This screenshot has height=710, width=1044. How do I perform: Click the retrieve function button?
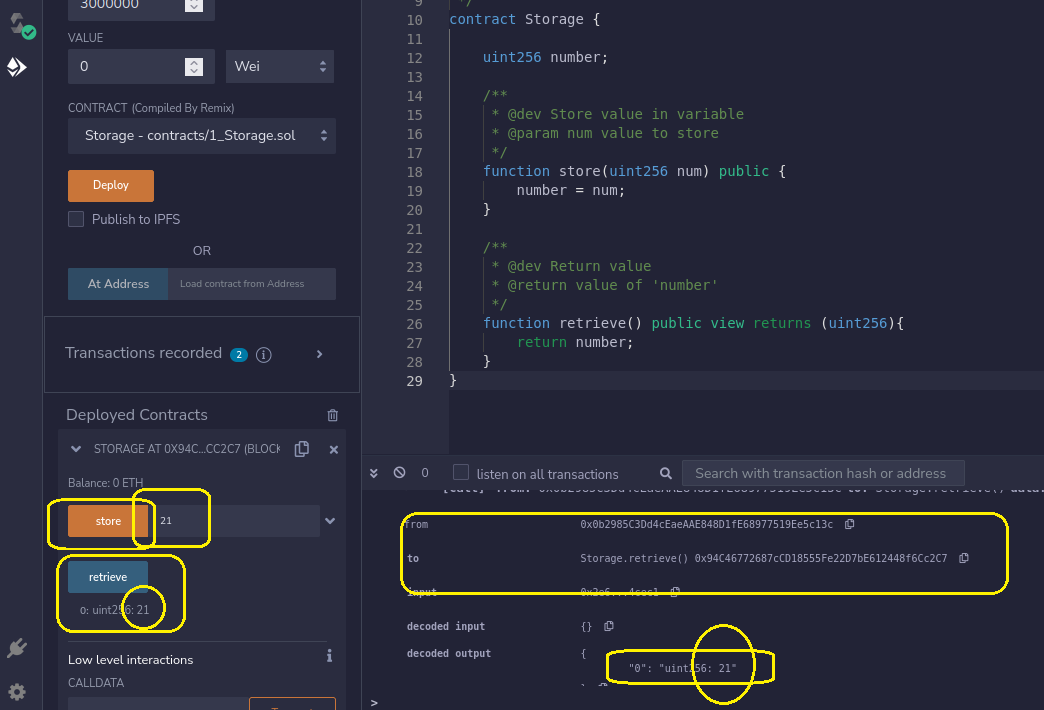click(108, 577)
